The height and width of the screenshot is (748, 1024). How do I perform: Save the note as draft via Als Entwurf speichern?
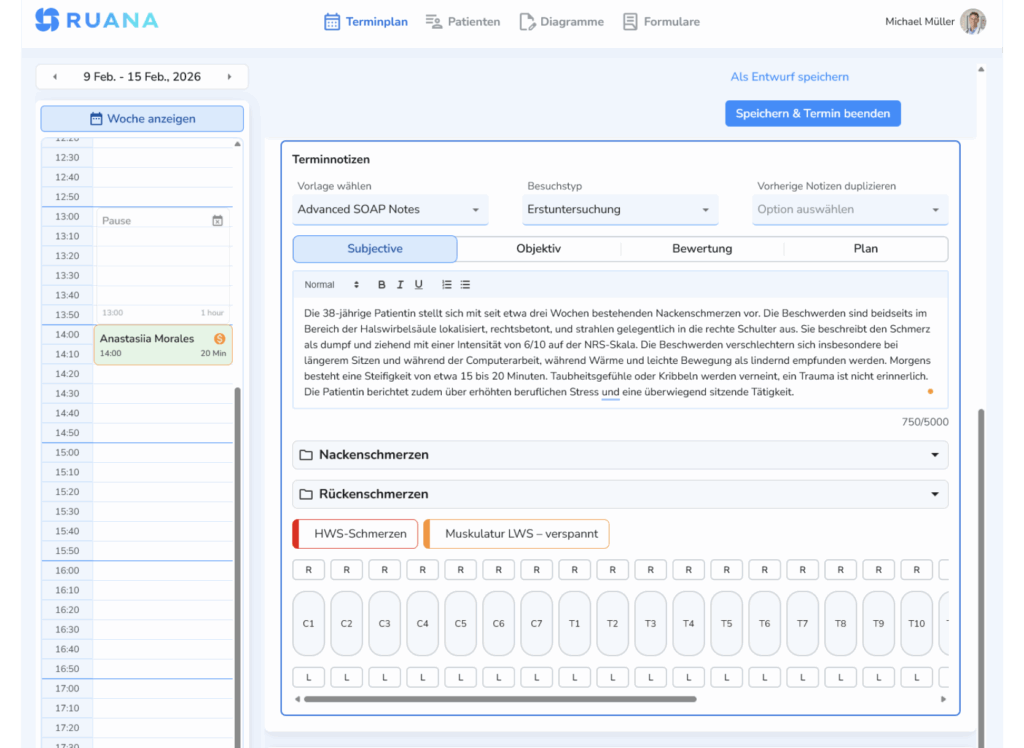point(789,76)
